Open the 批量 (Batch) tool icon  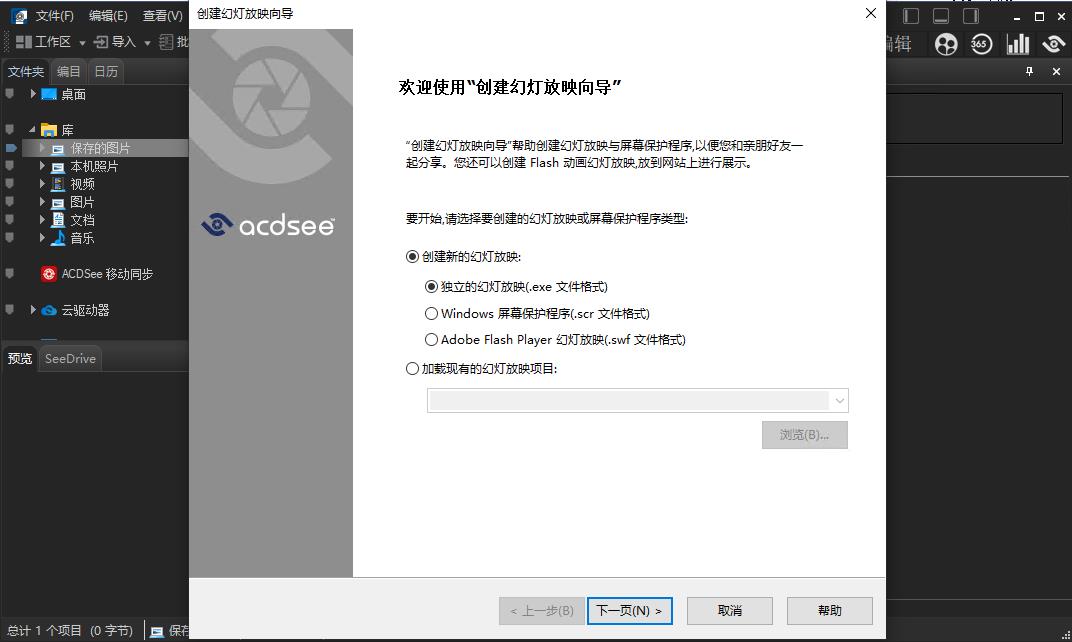point(168,42)
